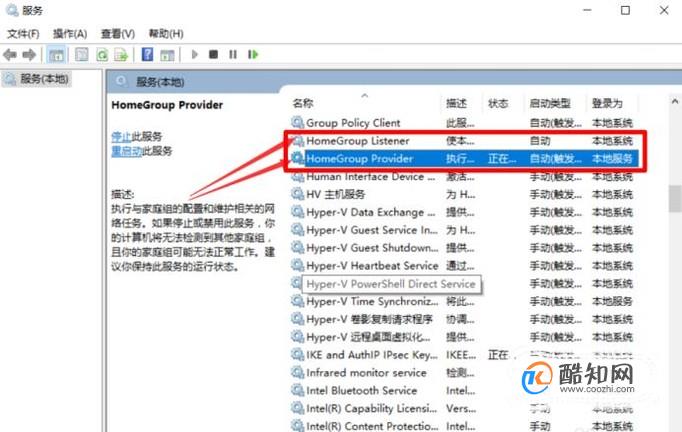Open the Properties toolbar icon
The image size is (682, 432).
pyautogui.click(x=81, y=55)
